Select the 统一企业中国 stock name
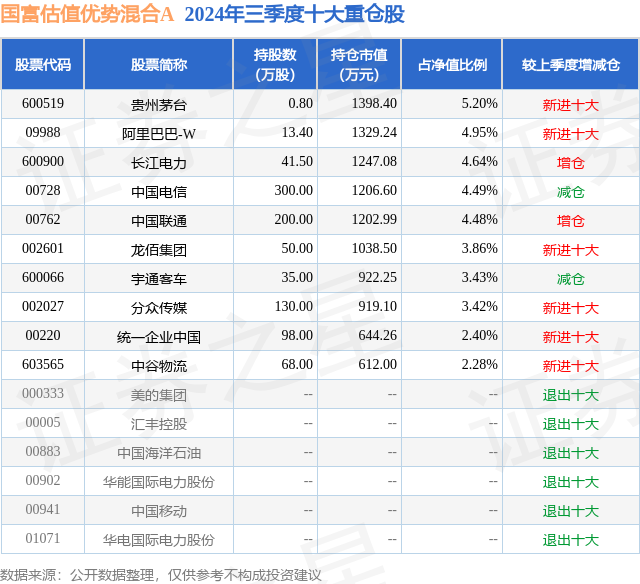Screen dimensions: 640x584 [159, 337]
